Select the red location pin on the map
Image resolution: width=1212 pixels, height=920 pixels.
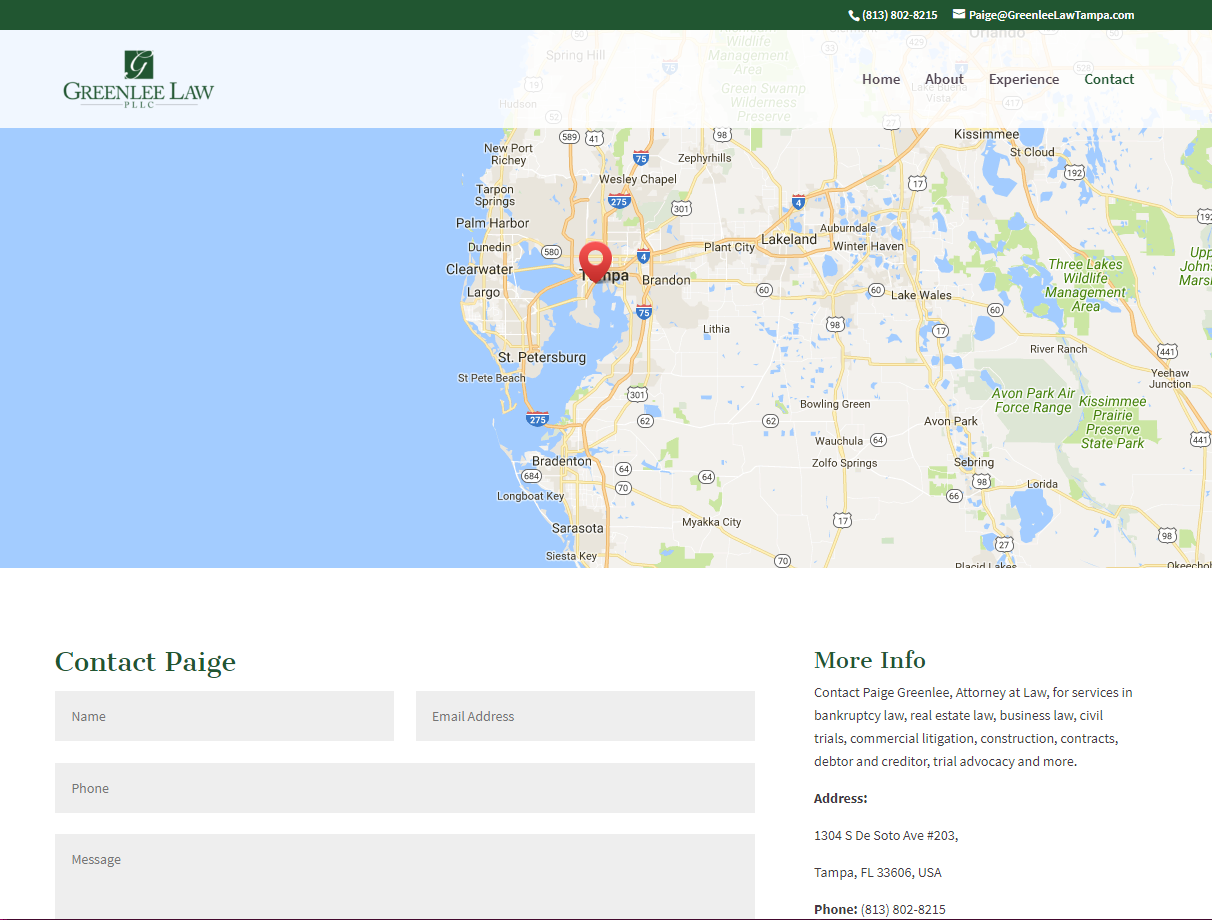tap(596, 263)
